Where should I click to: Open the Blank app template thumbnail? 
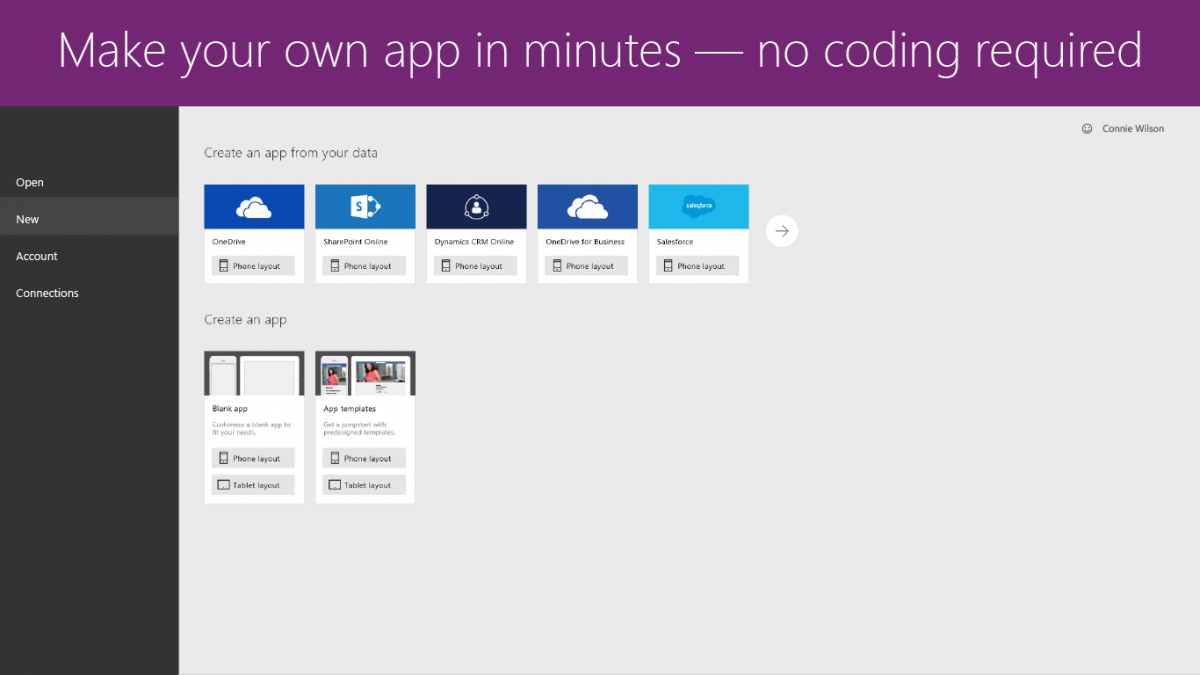254,374
